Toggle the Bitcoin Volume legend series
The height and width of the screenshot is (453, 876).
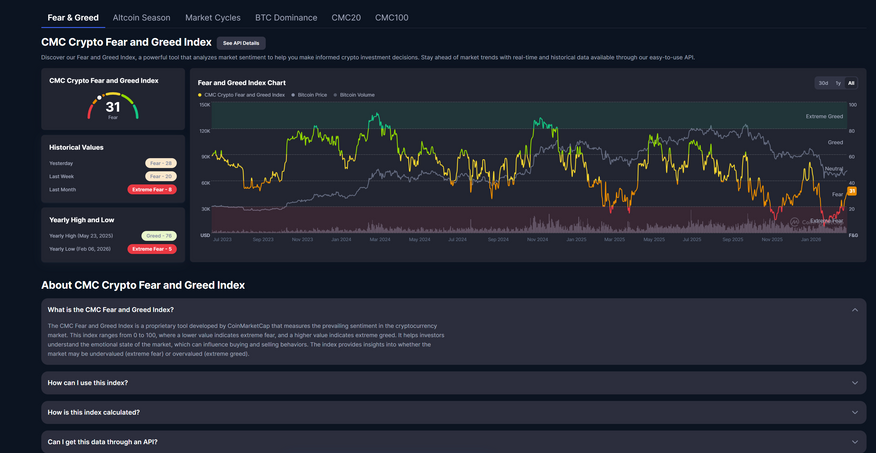pos(354,95)
